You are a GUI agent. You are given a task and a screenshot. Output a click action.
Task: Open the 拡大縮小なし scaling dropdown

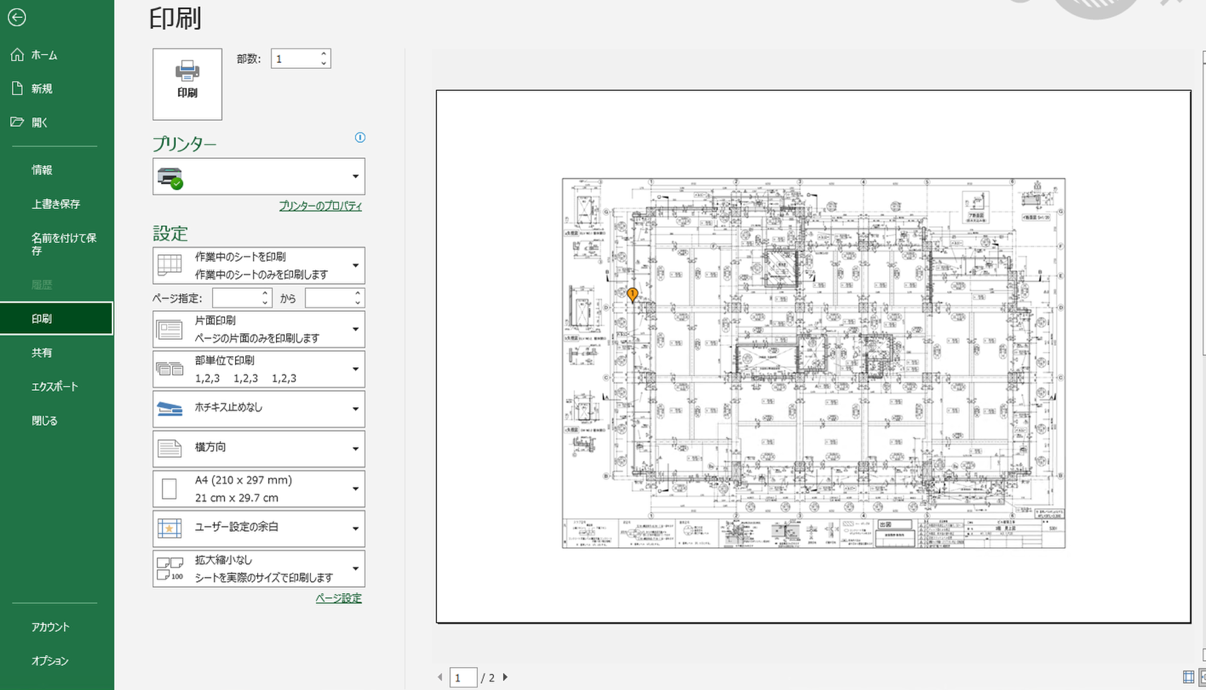259,569
